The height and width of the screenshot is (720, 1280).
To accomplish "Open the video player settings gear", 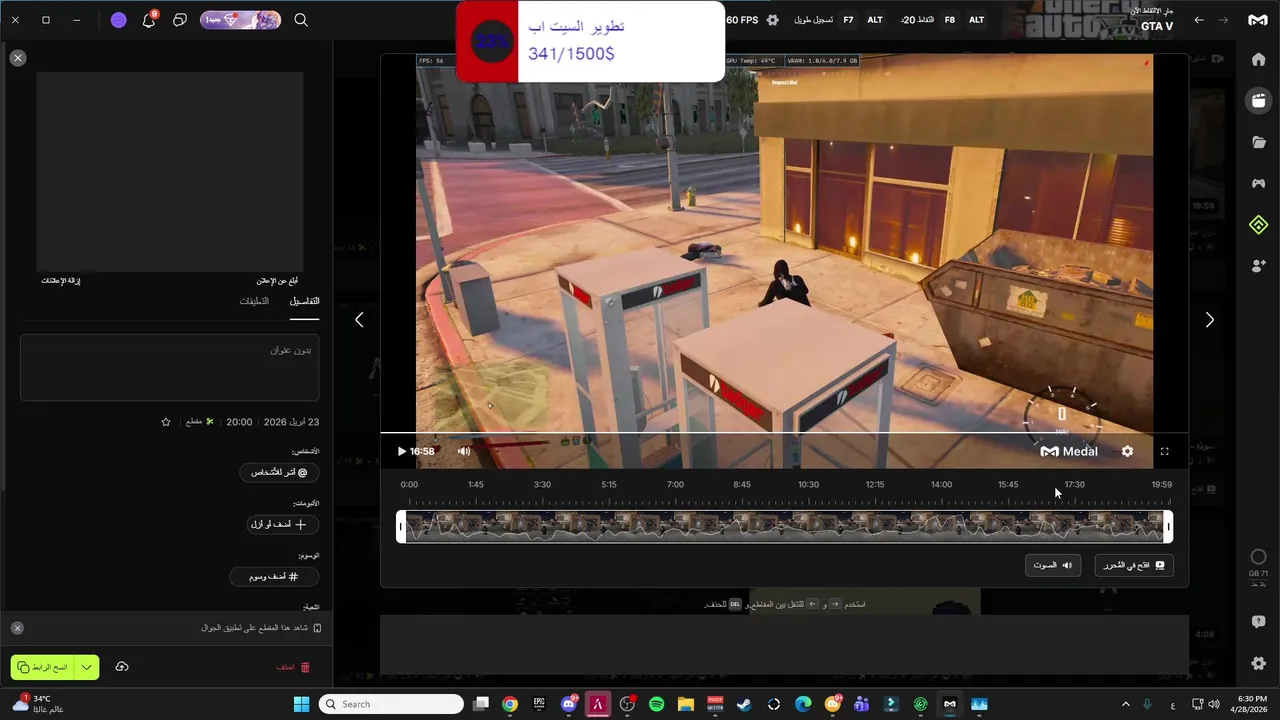I will pyautogui.click(x=1127, y=451).
